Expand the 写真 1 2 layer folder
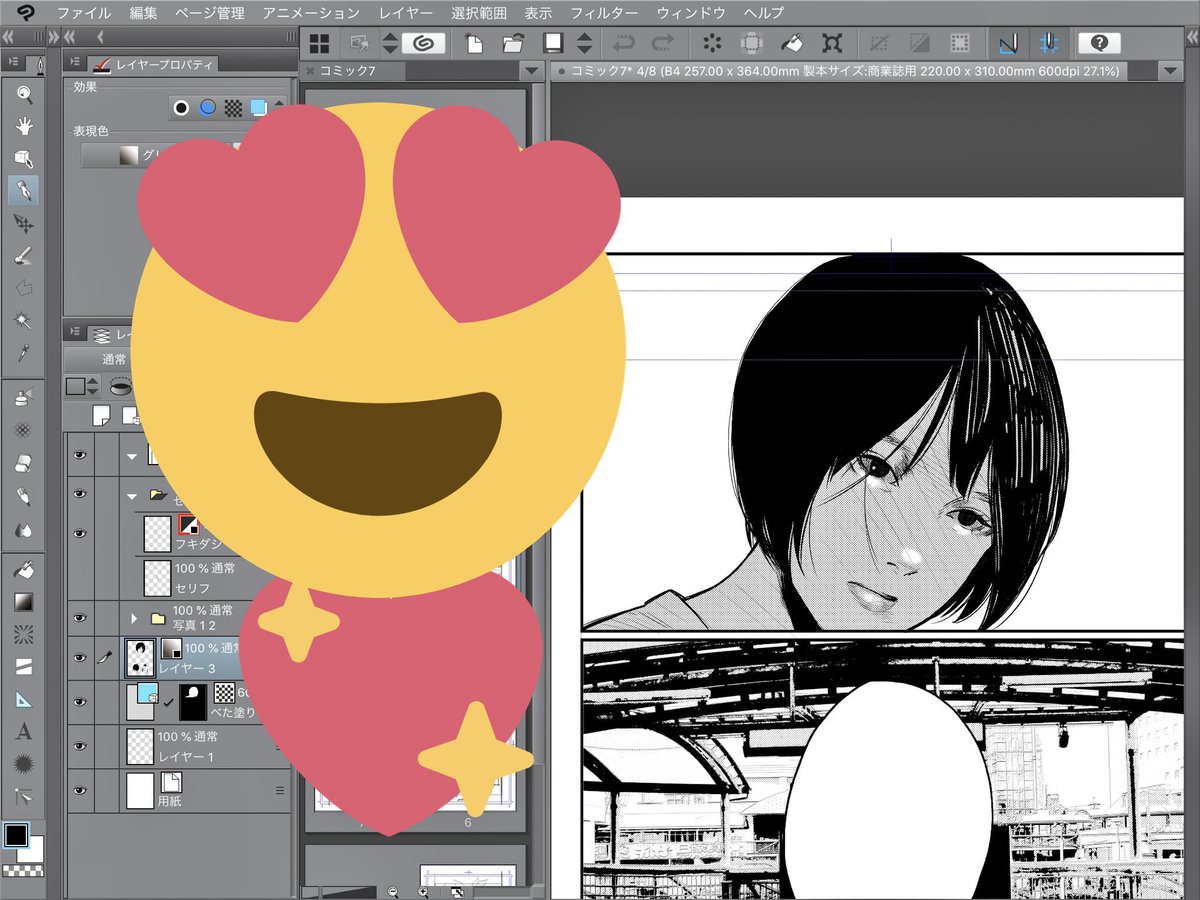 point(134,619)
